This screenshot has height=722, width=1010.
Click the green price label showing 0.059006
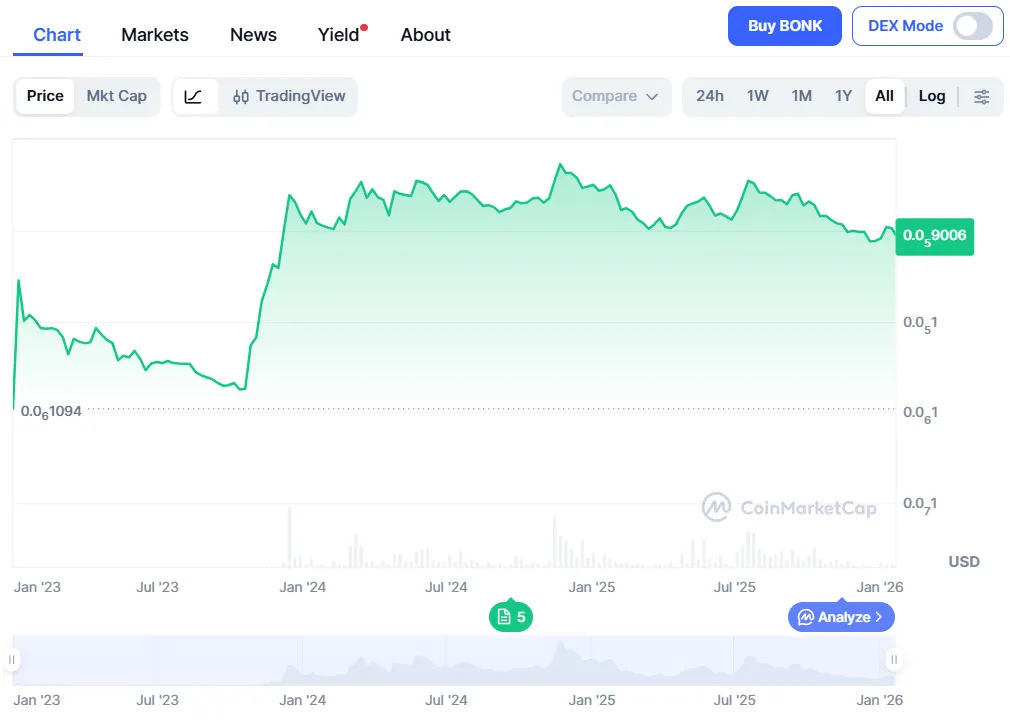[x=934, y=237]
